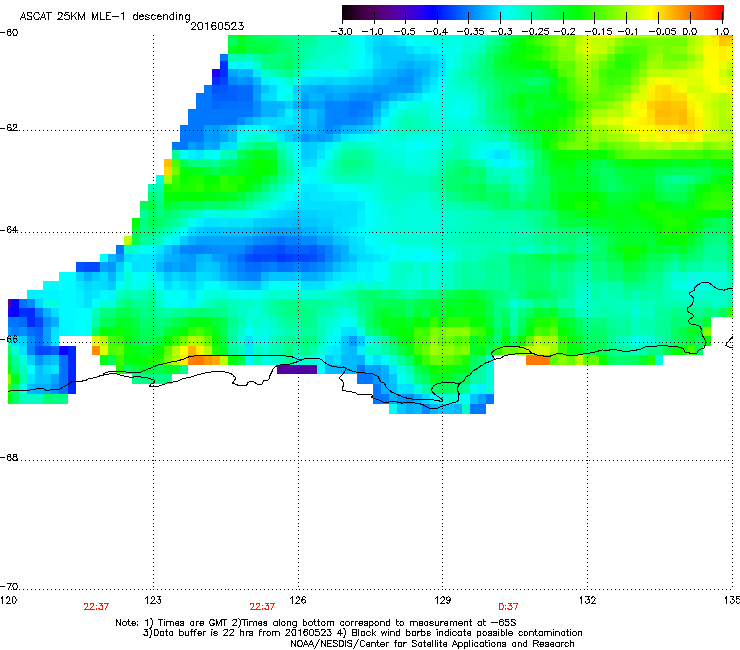
Task: Click the -0.5 color bar label
Action: [x=404, y=31]
